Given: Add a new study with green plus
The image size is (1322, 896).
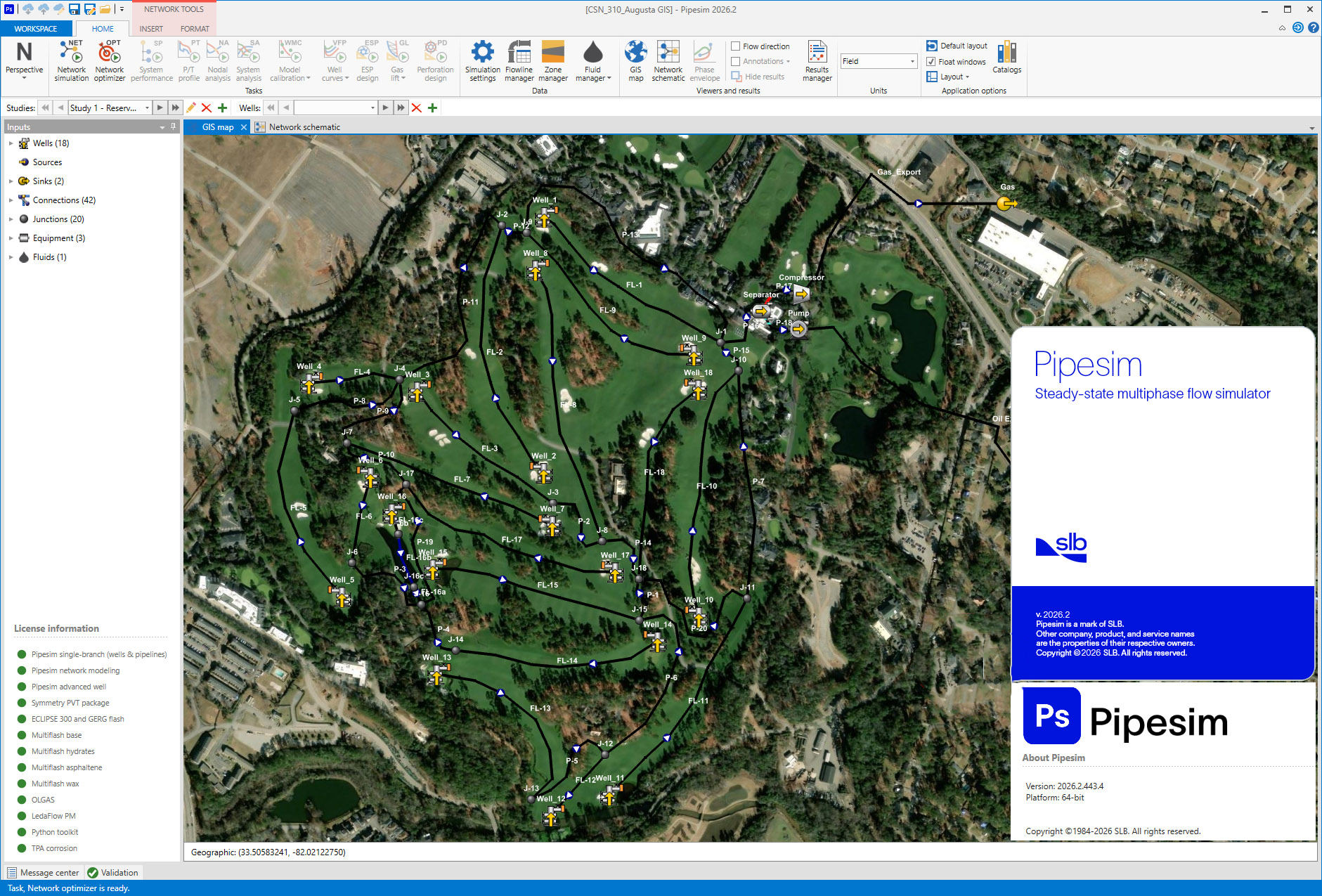Looking at the screenshot, I should (222, 108).
